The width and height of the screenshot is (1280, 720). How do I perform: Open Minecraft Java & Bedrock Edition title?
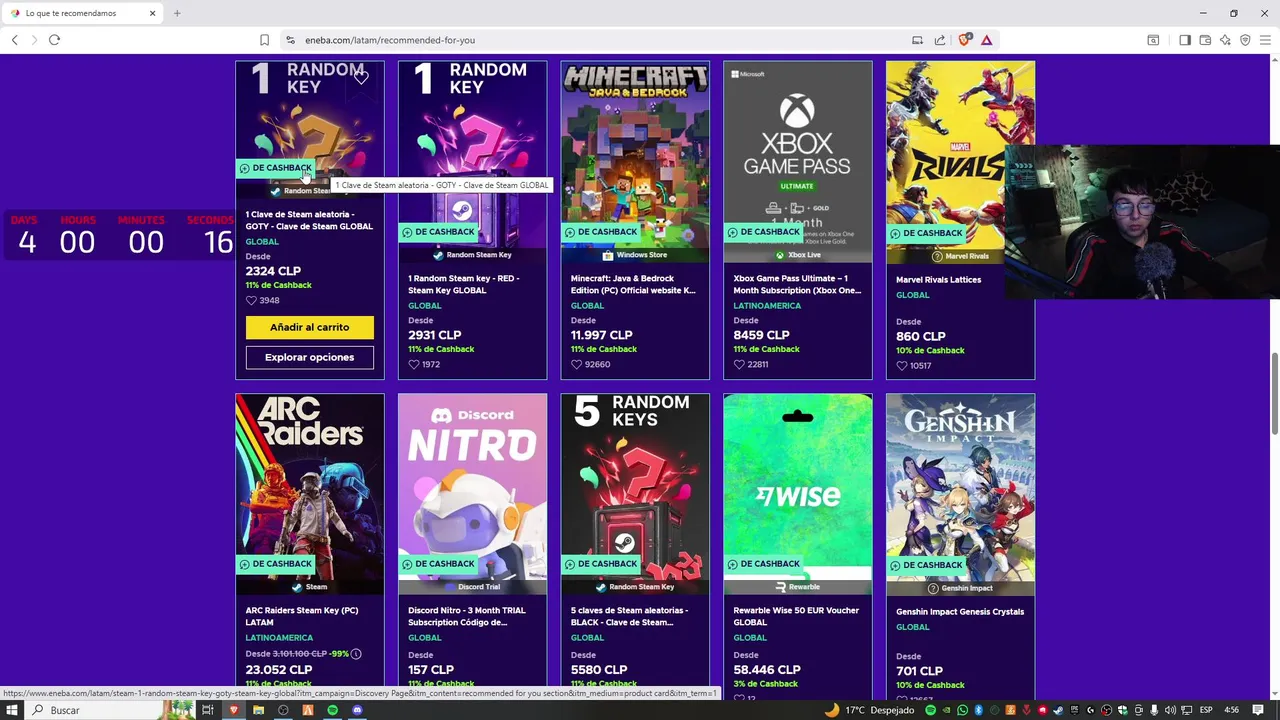633,284
